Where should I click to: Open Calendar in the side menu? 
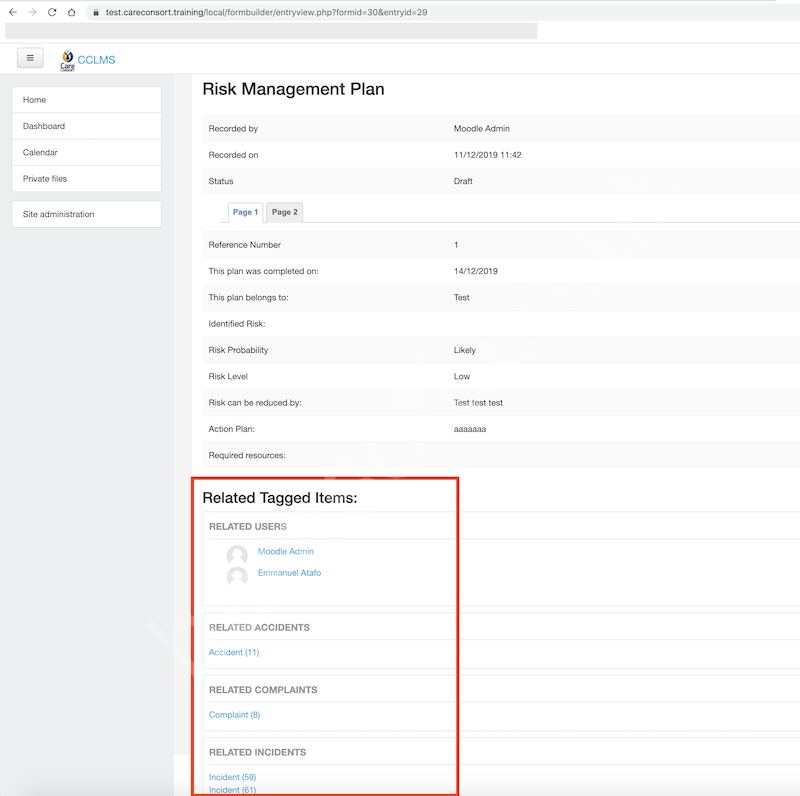point(86,152)
